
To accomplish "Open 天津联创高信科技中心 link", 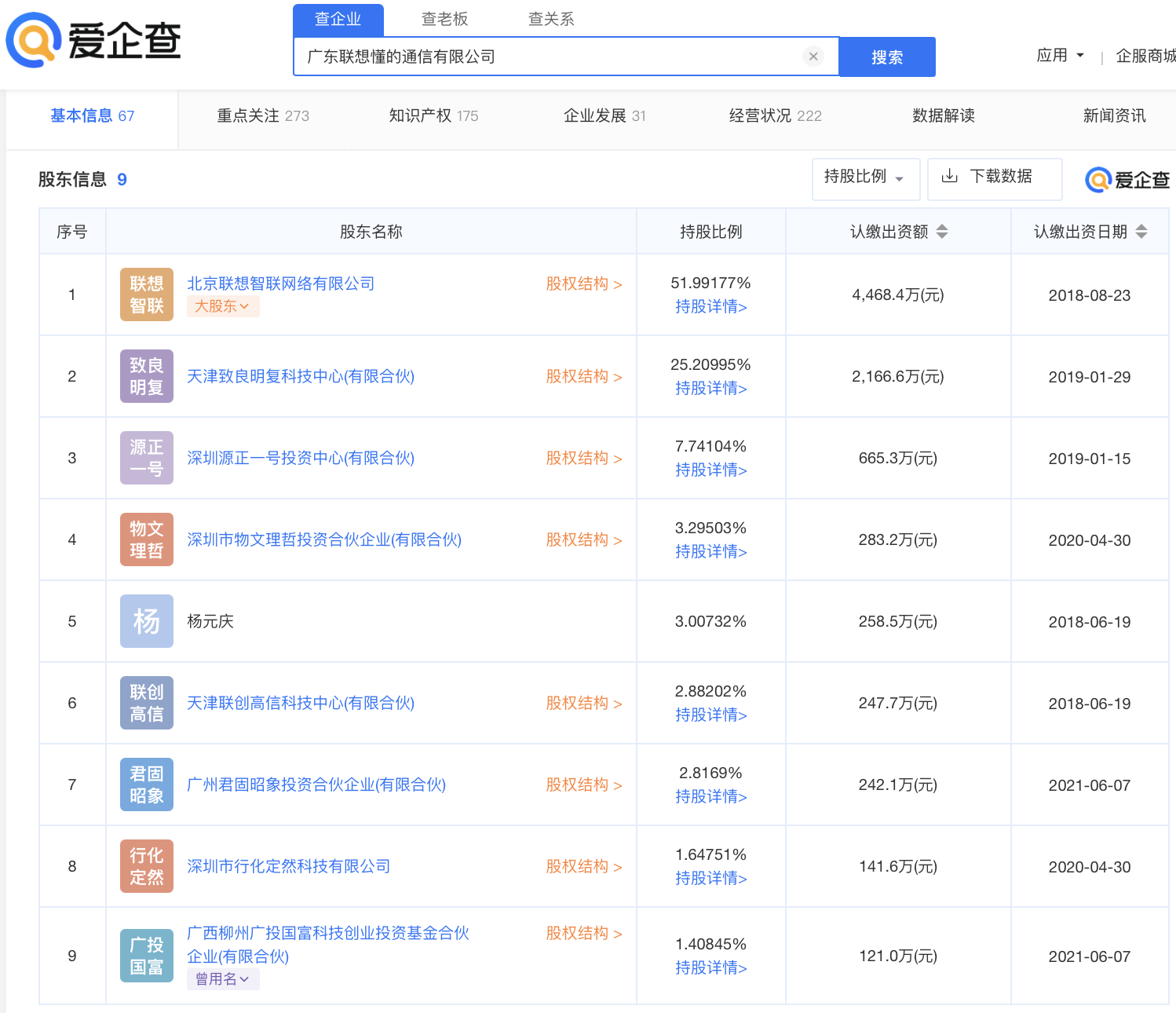I will coord(301,703).
